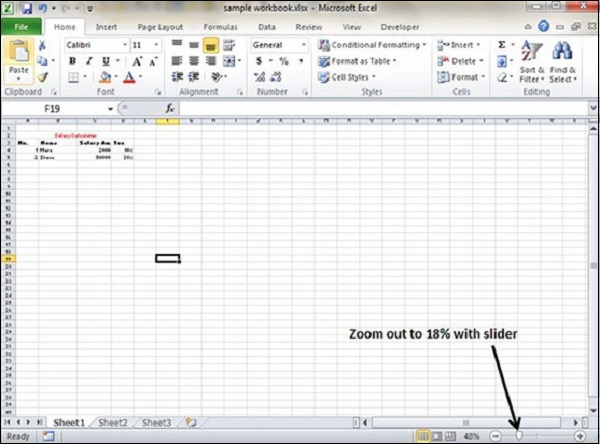Switch to Page Layout ribbon tab

[160, 27]
